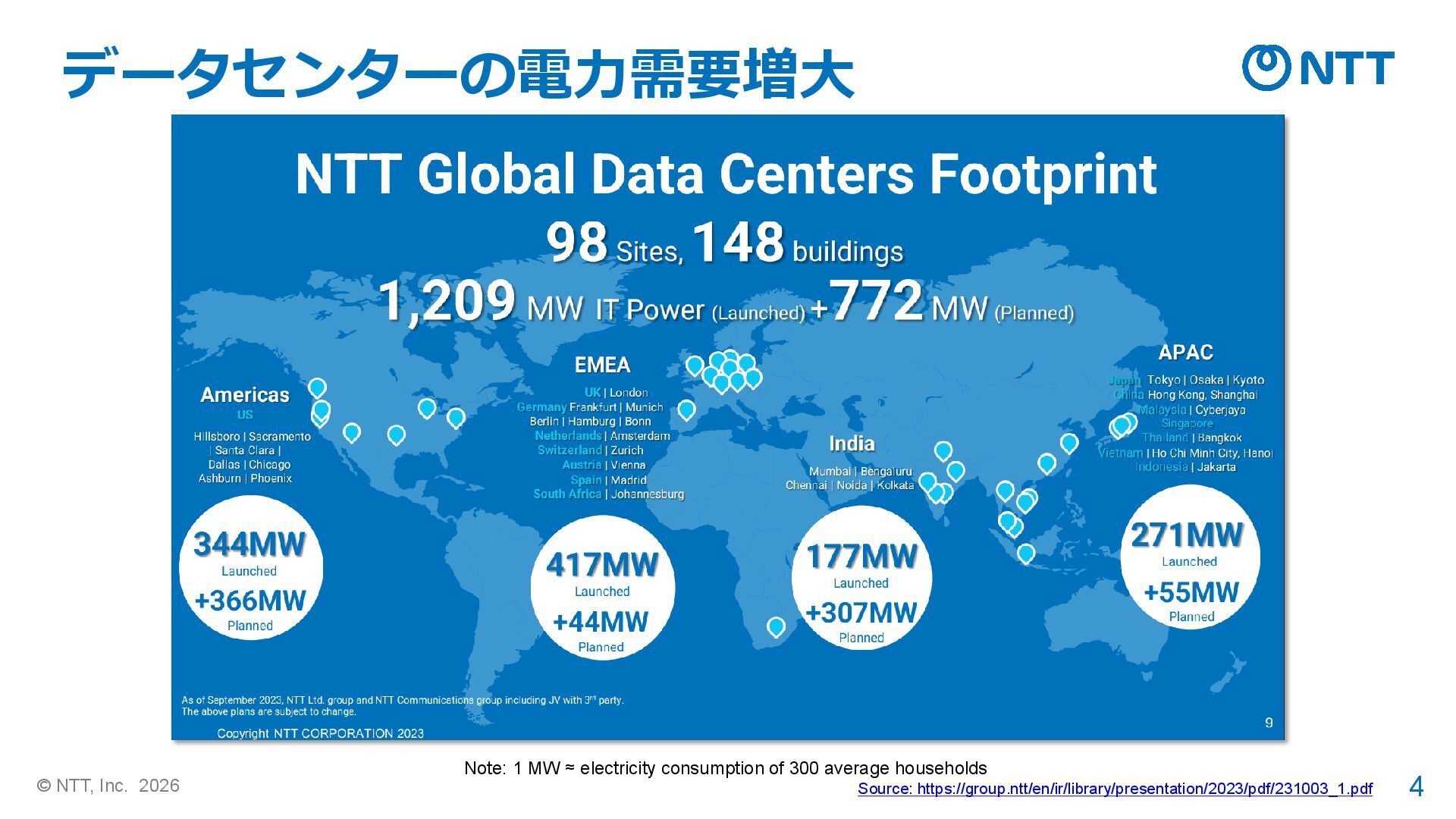Click the India 177MW launched circle
This screenshot has width=1456, height=819.
[x=861, y=579]
